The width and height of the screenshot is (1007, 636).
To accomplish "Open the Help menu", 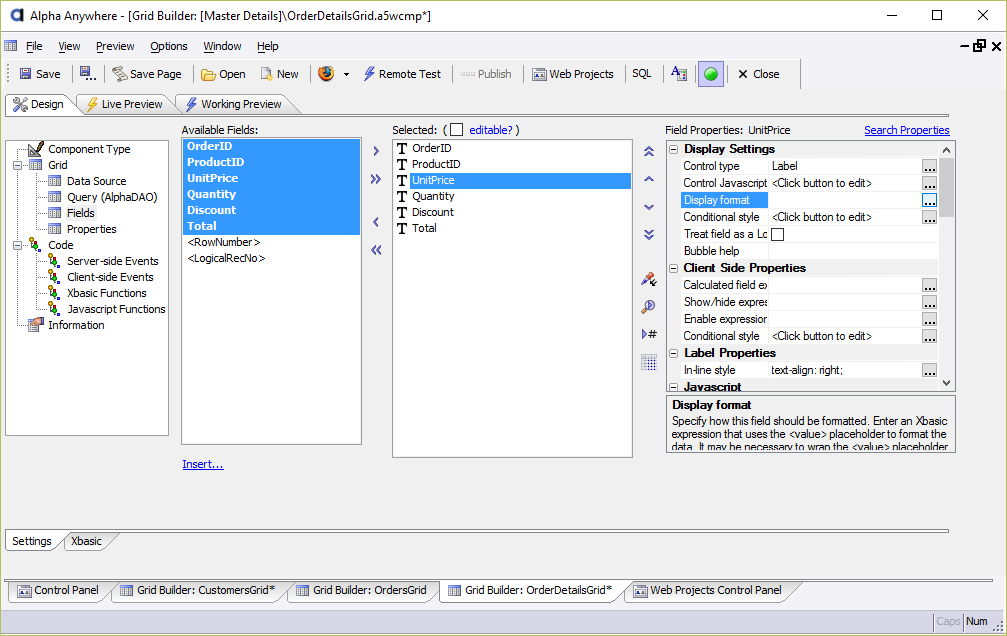I will [x=268, y=46].
